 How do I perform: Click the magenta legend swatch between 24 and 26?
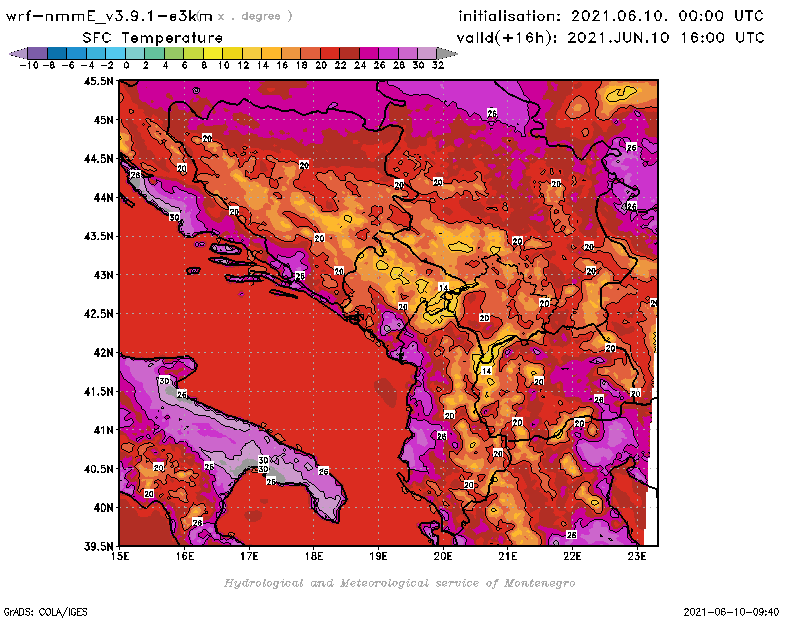[369, 53]
